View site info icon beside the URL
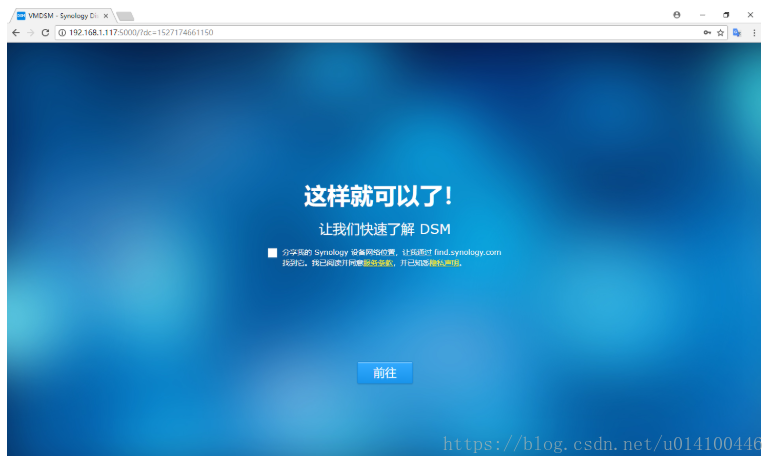This screenshot has width=774, height=464. click(x=62, y=33)
